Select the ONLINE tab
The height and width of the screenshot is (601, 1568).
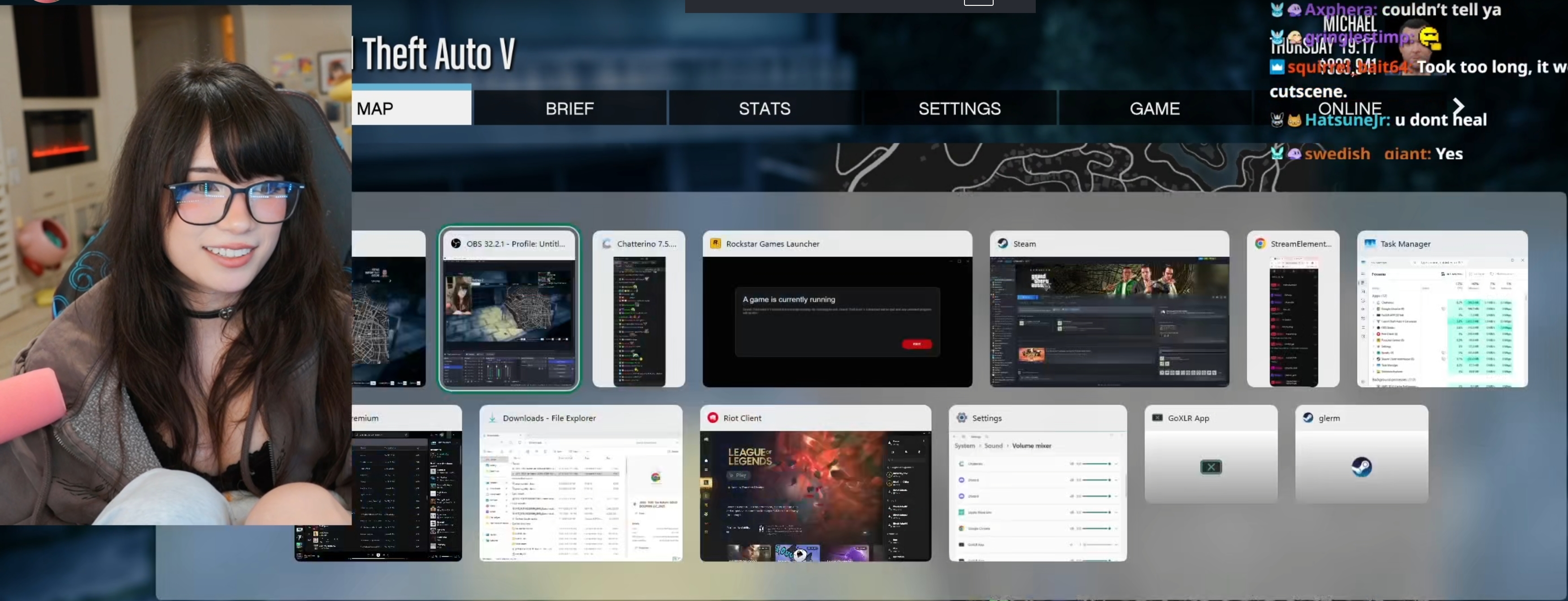pyautogui.click(x=1350, y=109)
